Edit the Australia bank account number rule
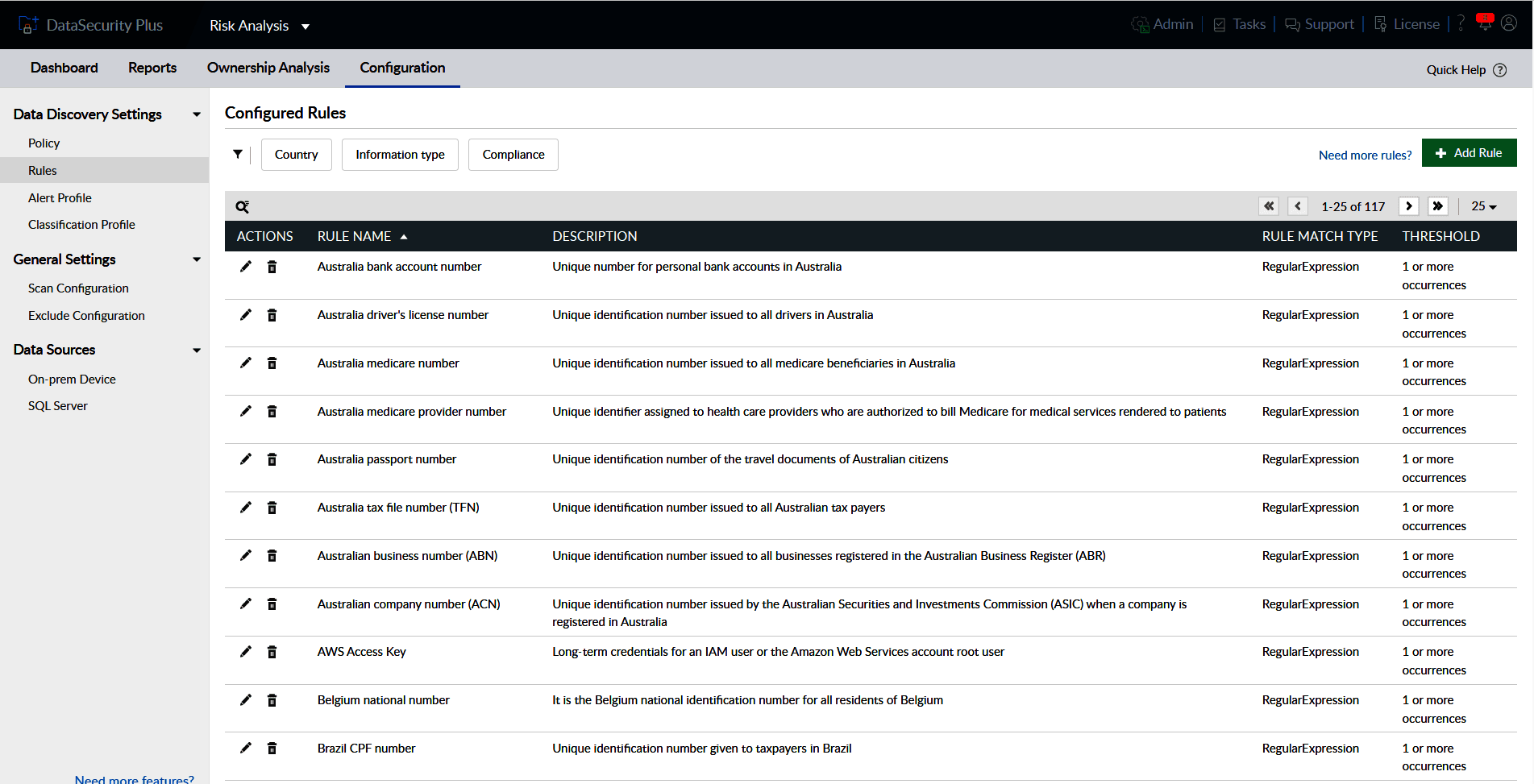Image resolution: width=1534 pixels, height=784 pixels. tap(246, 267)
